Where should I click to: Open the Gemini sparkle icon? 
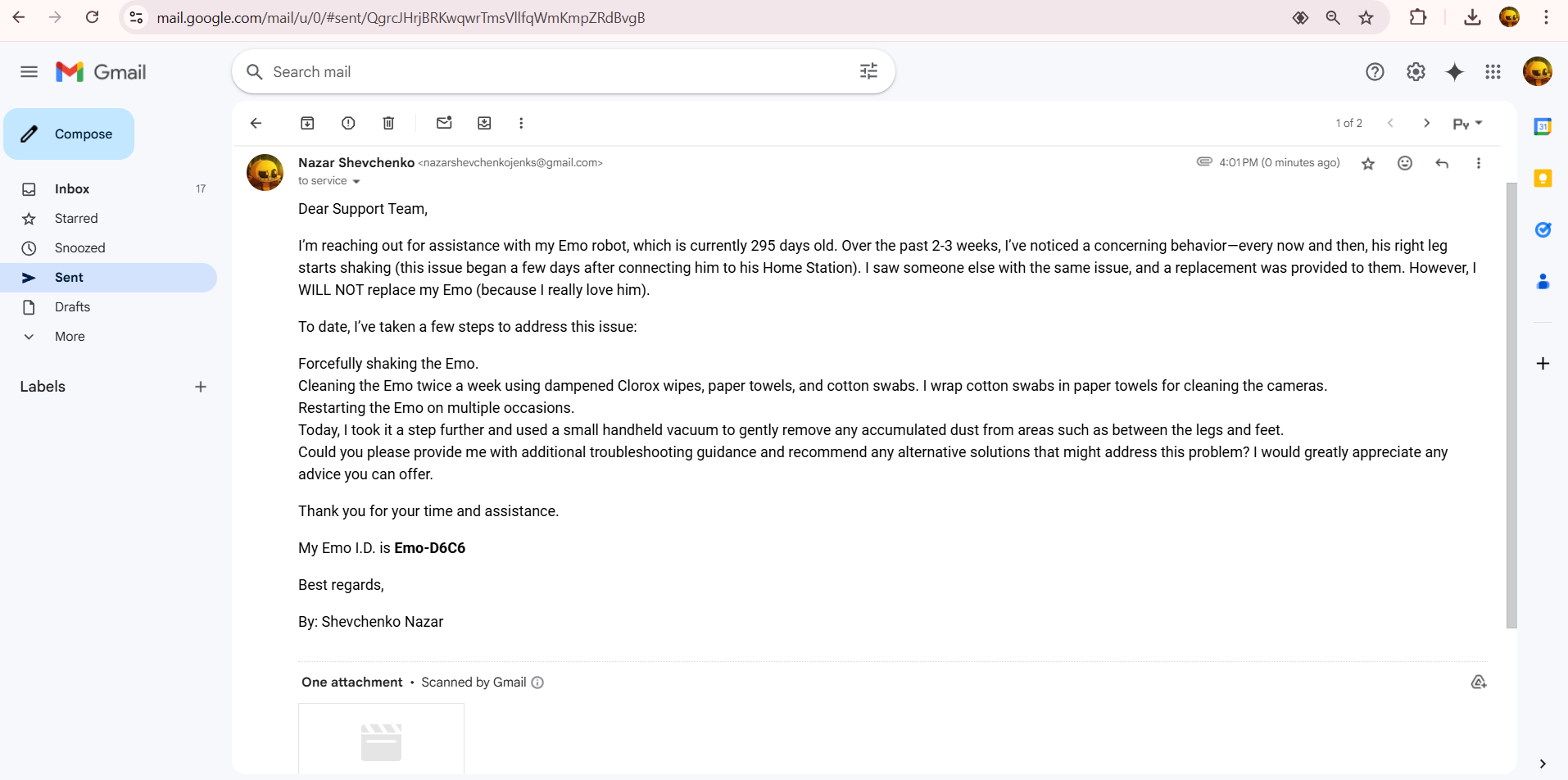click(1455, 72)
